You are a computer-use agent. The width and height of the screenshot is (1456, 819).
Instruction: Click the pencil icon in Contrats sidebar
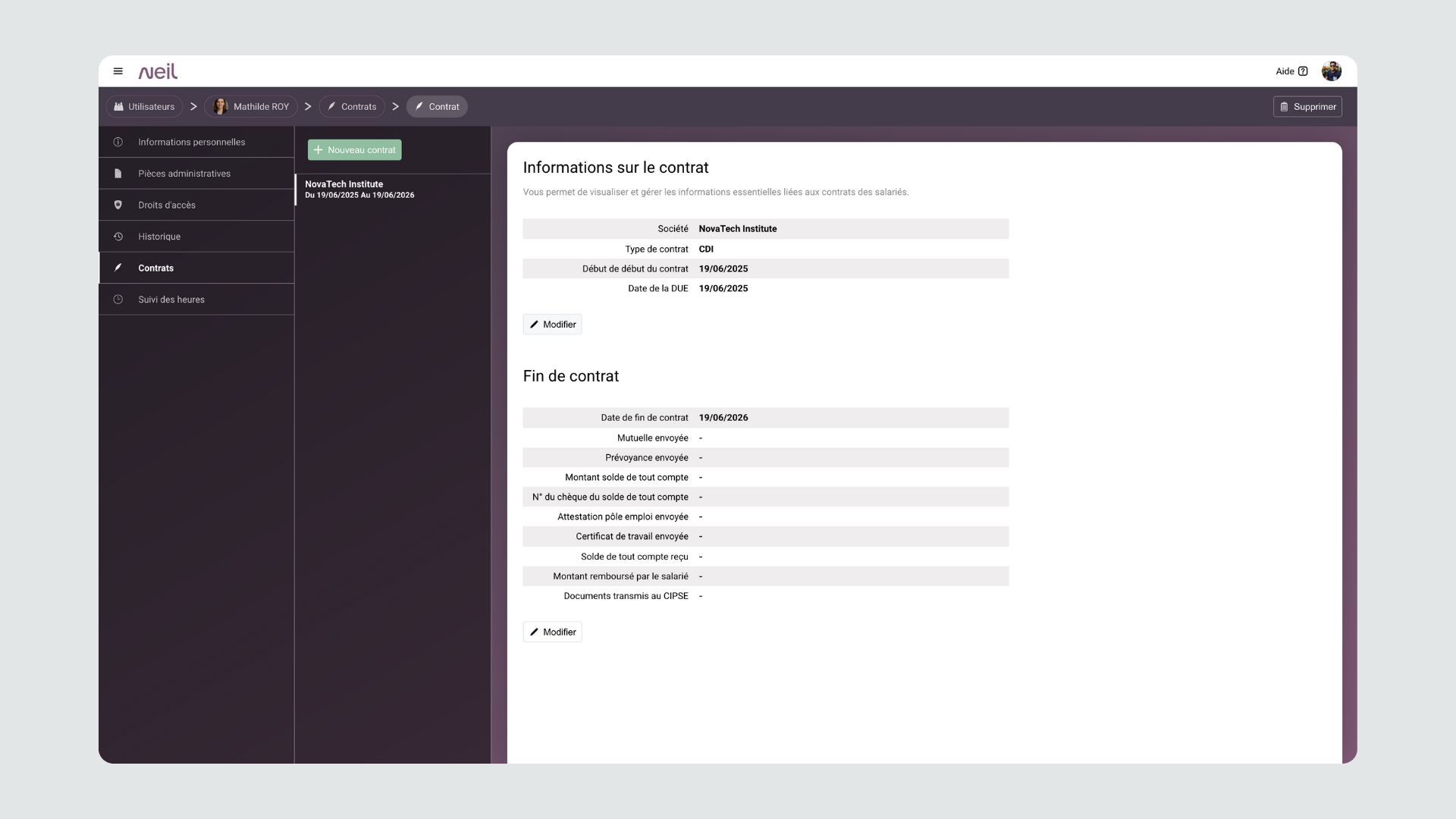(x=118, y=268)
